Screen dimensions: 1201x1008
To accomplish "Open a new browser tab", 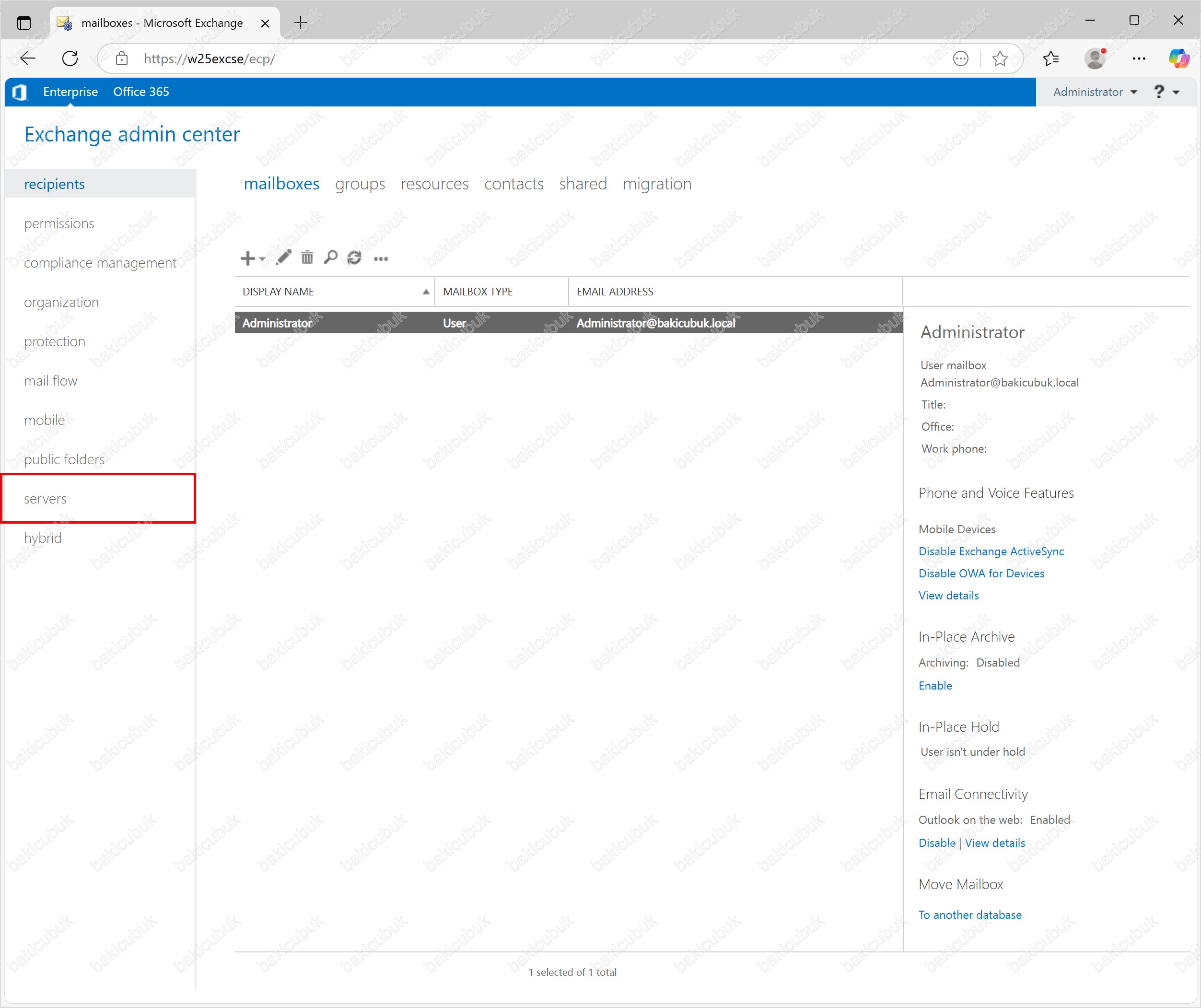I will click(300, 23).
